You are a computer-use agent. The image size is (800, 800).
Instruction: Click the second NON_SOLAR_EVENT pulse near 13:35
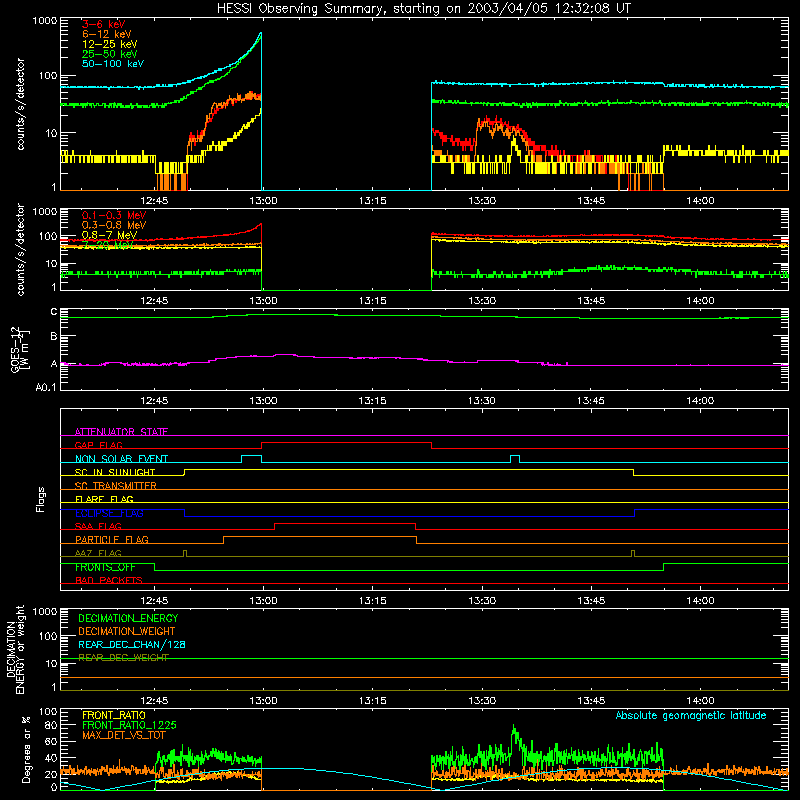click(515, 456)
